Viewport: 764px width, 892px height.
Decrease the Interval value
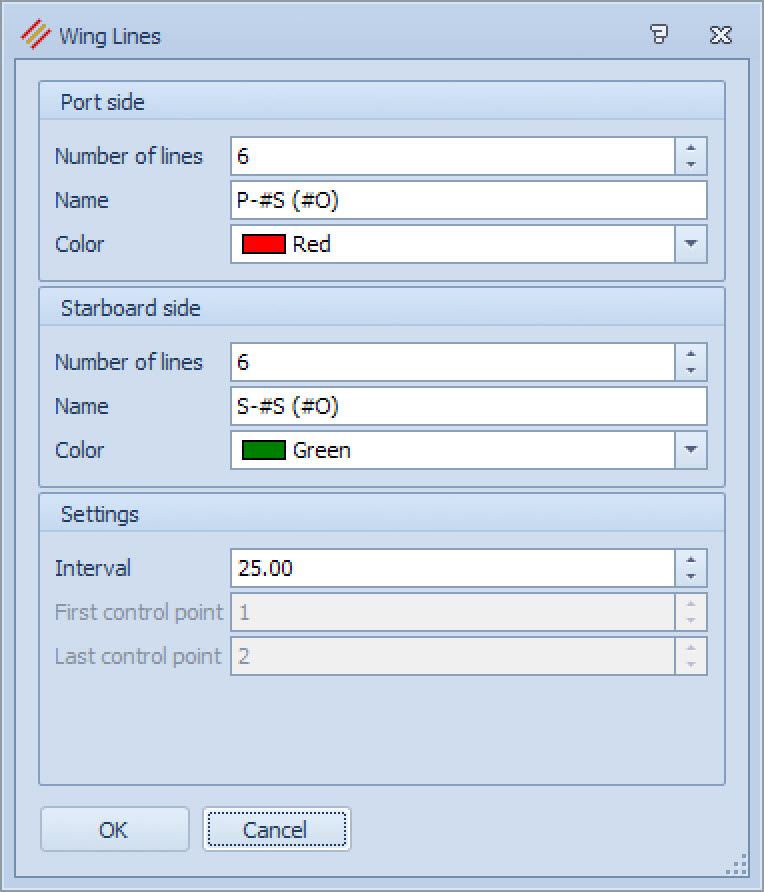(691, 577)
